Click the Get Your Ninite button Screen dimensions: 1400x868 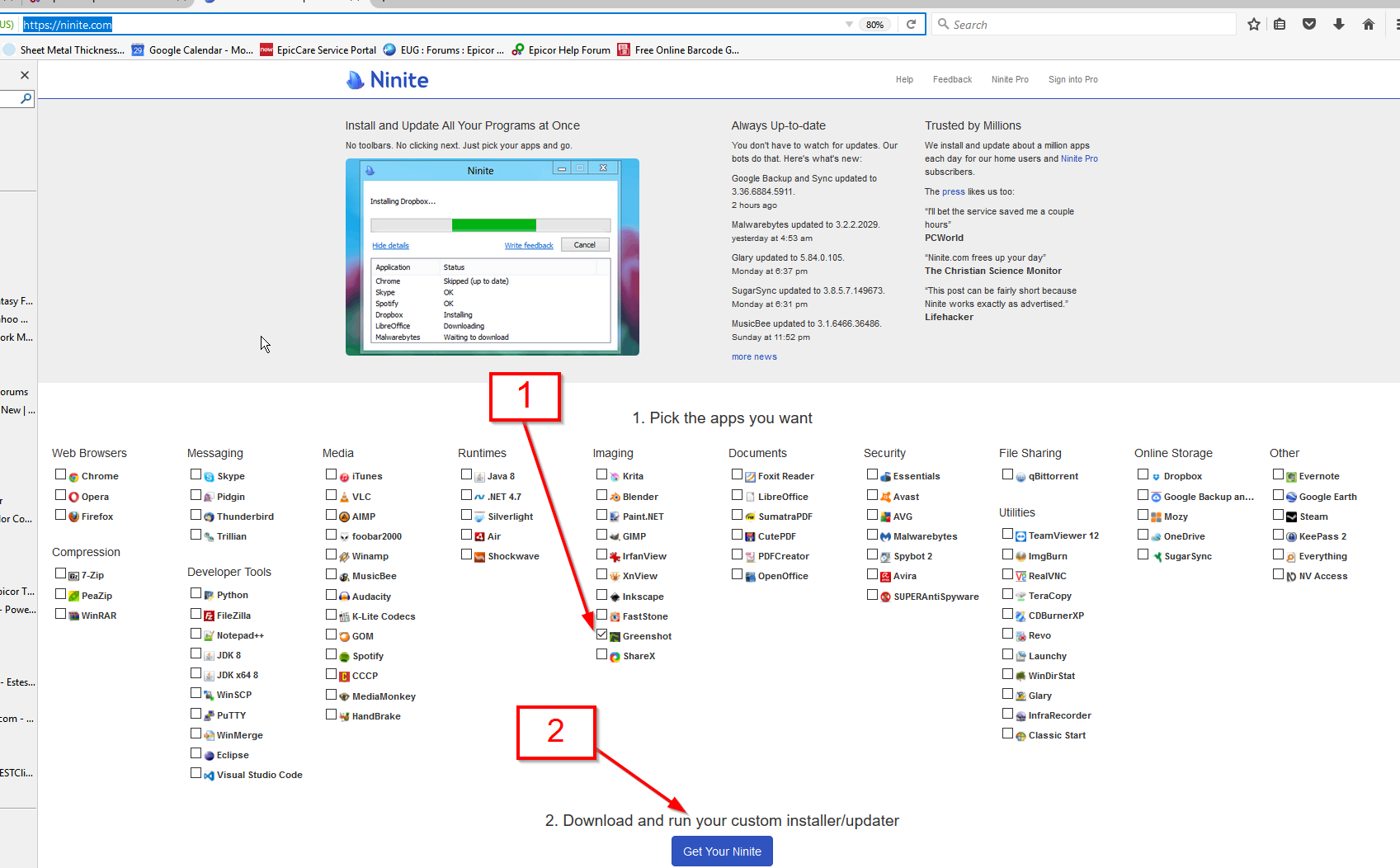pos(722,851)
